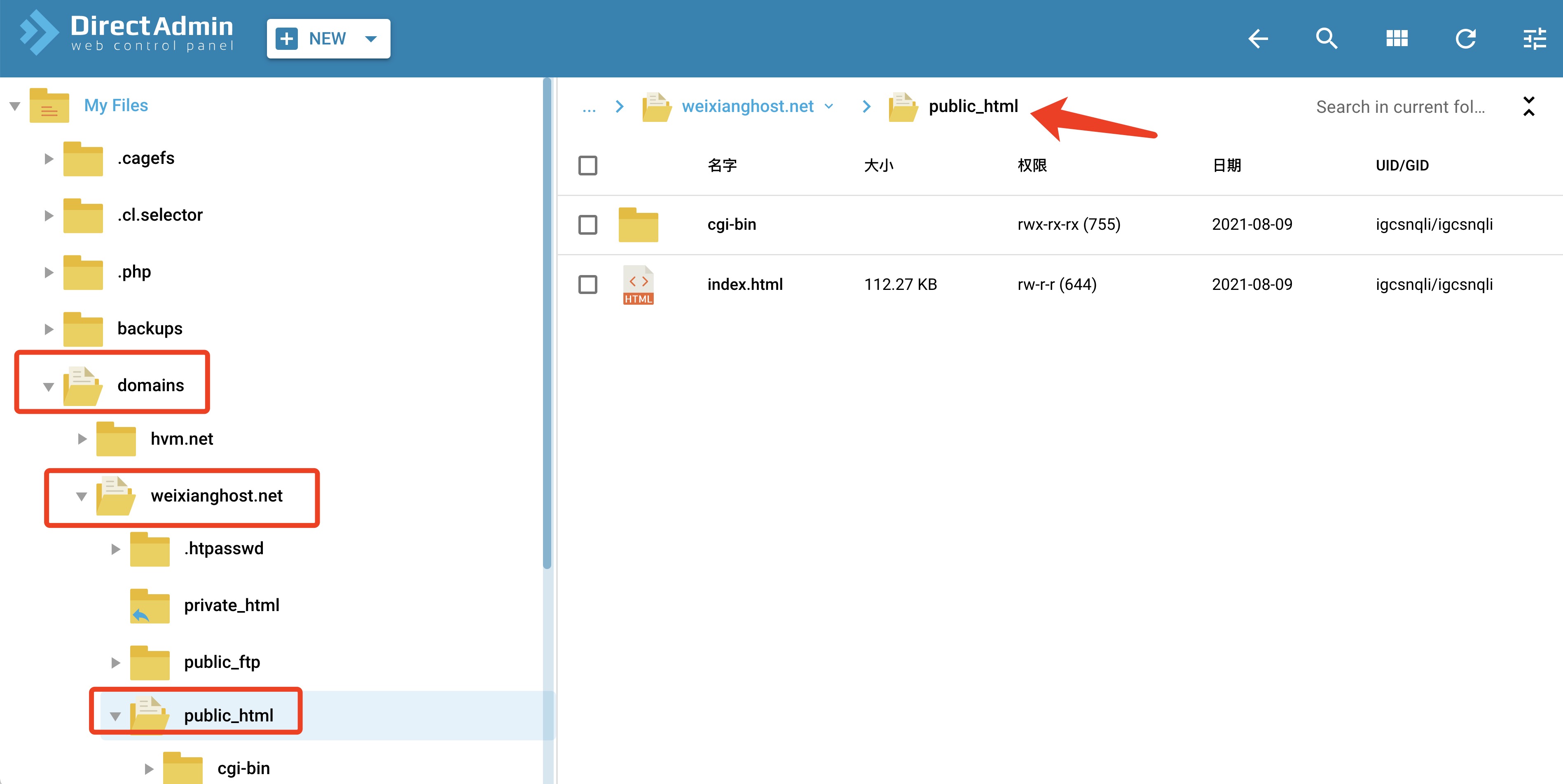
Task: Check the cgi-bin row checkbox
Action: pyautogui.click(x=587, y=225)
